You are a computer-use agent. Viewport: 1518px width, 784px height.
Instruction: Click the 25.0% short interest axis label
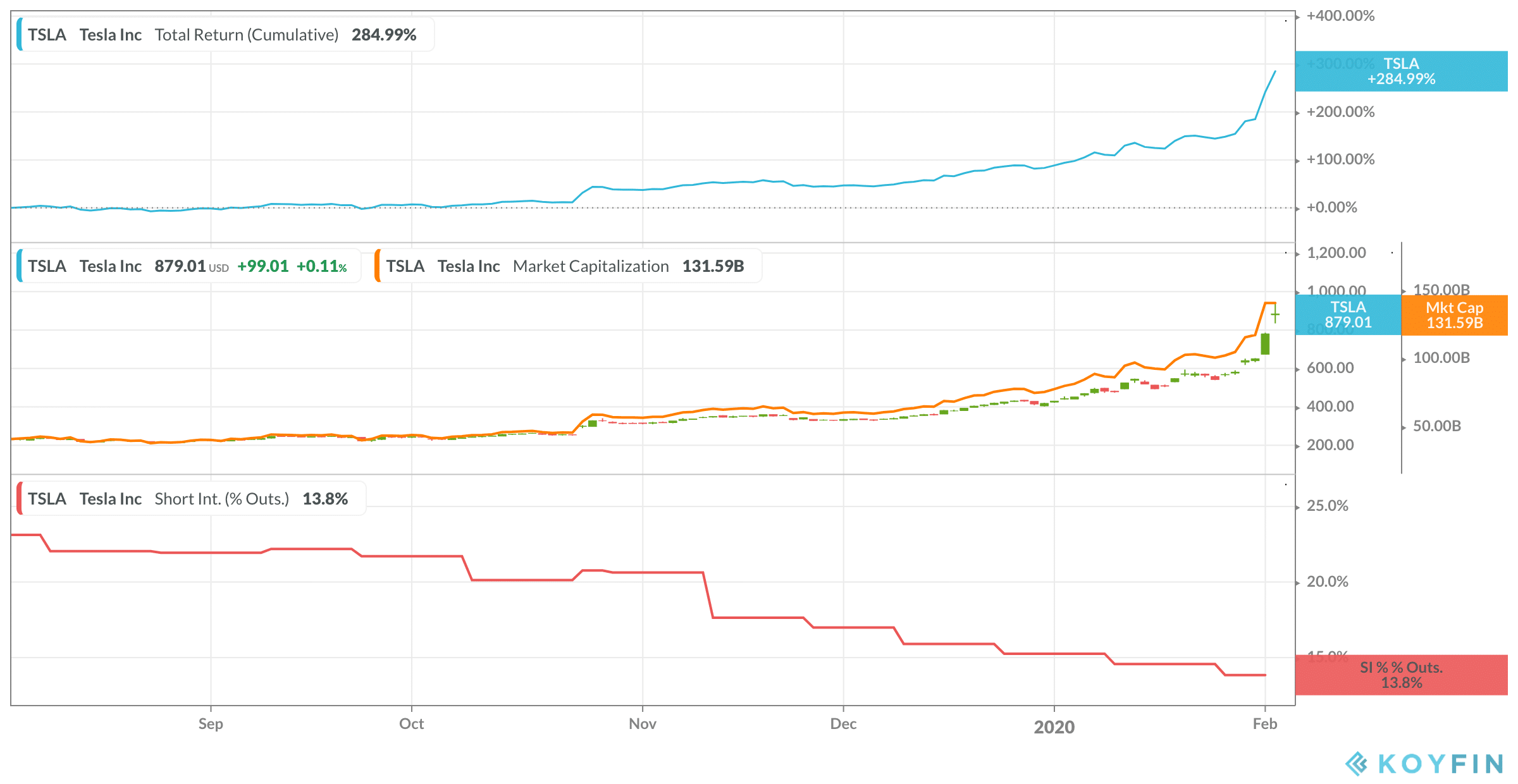point(1328,506)
